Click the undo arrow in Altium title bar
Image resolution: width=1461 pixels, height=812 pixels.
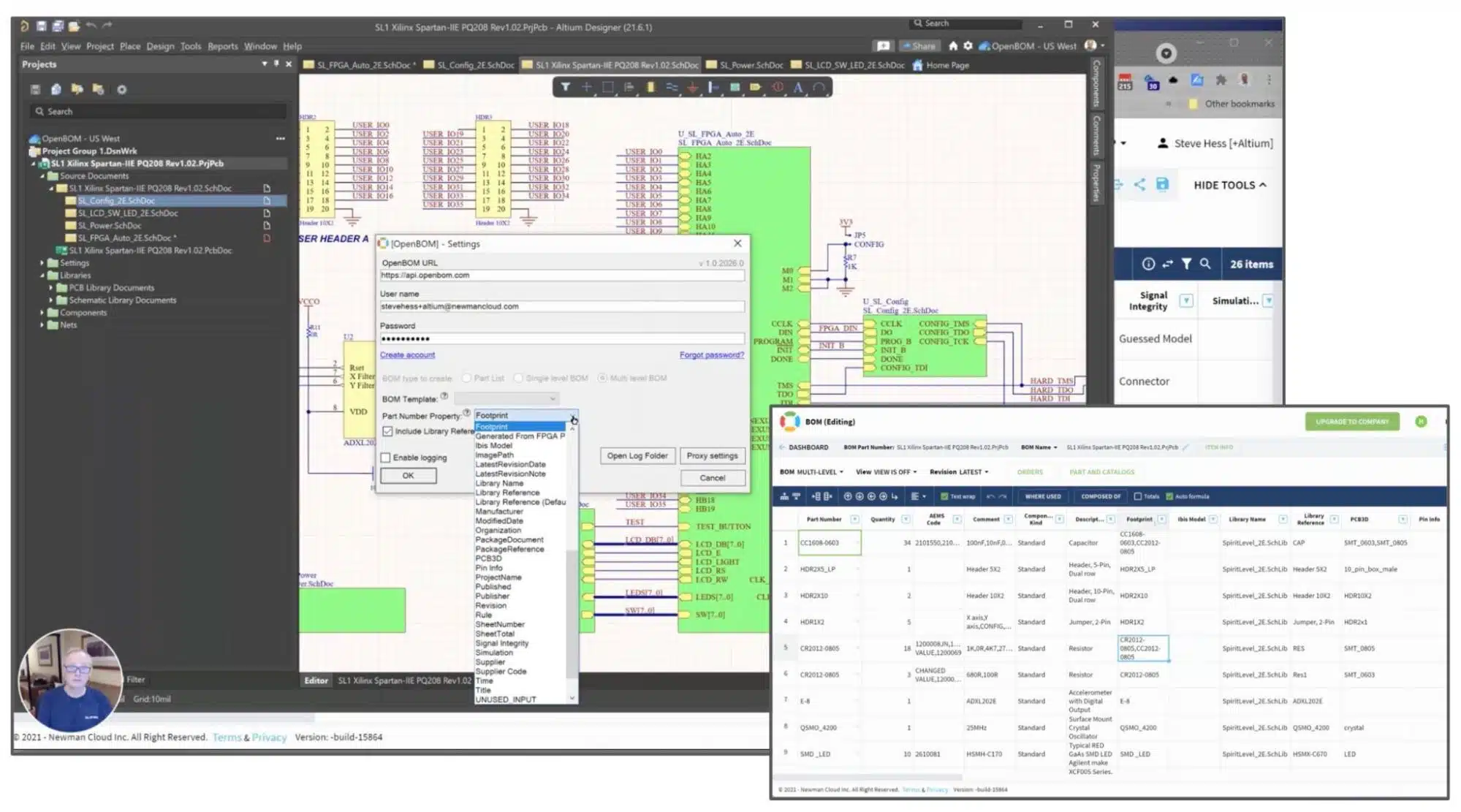click(x=91, y=26)
